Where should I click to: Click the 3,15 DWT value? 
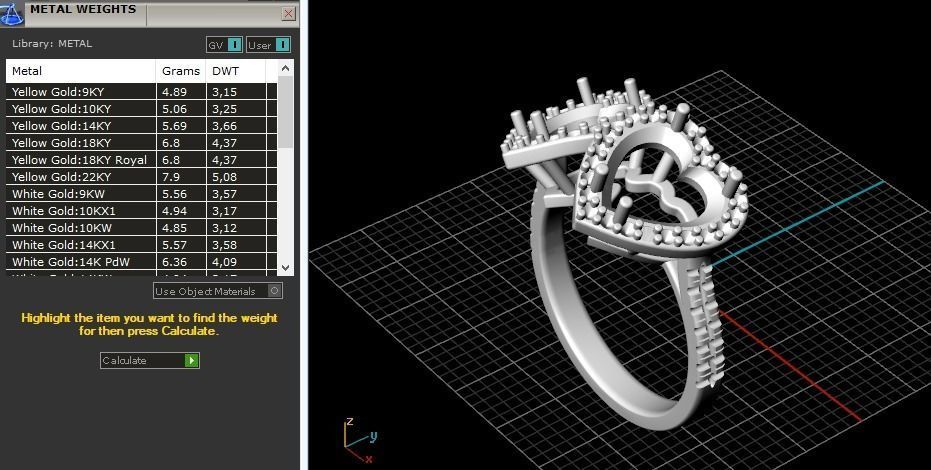pos(224,92)
